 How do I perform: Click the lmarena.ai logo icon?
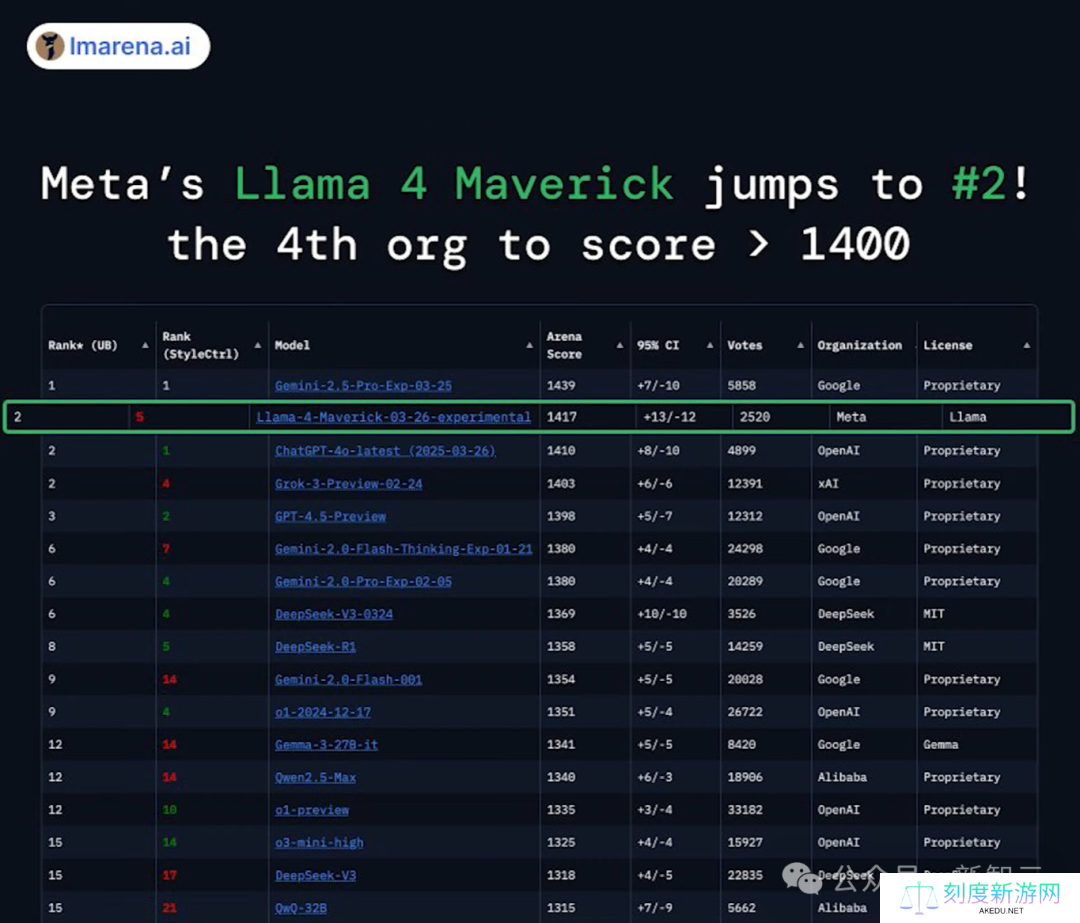pyautogui.click(x=50, y=46)
